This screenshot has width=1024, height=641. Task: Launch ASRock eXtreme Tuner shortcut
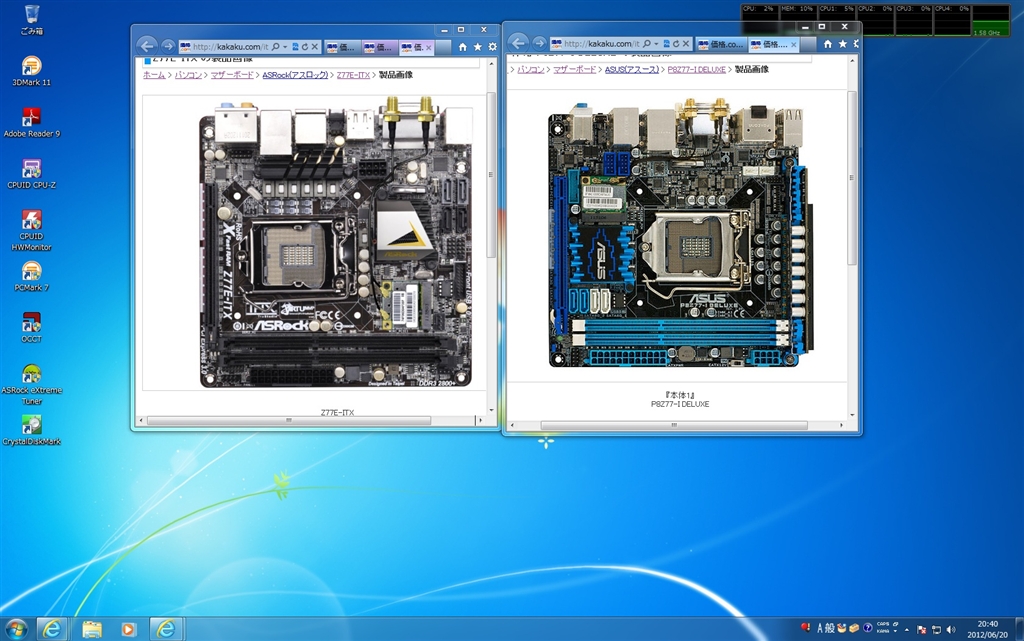(x=31, y=384)
